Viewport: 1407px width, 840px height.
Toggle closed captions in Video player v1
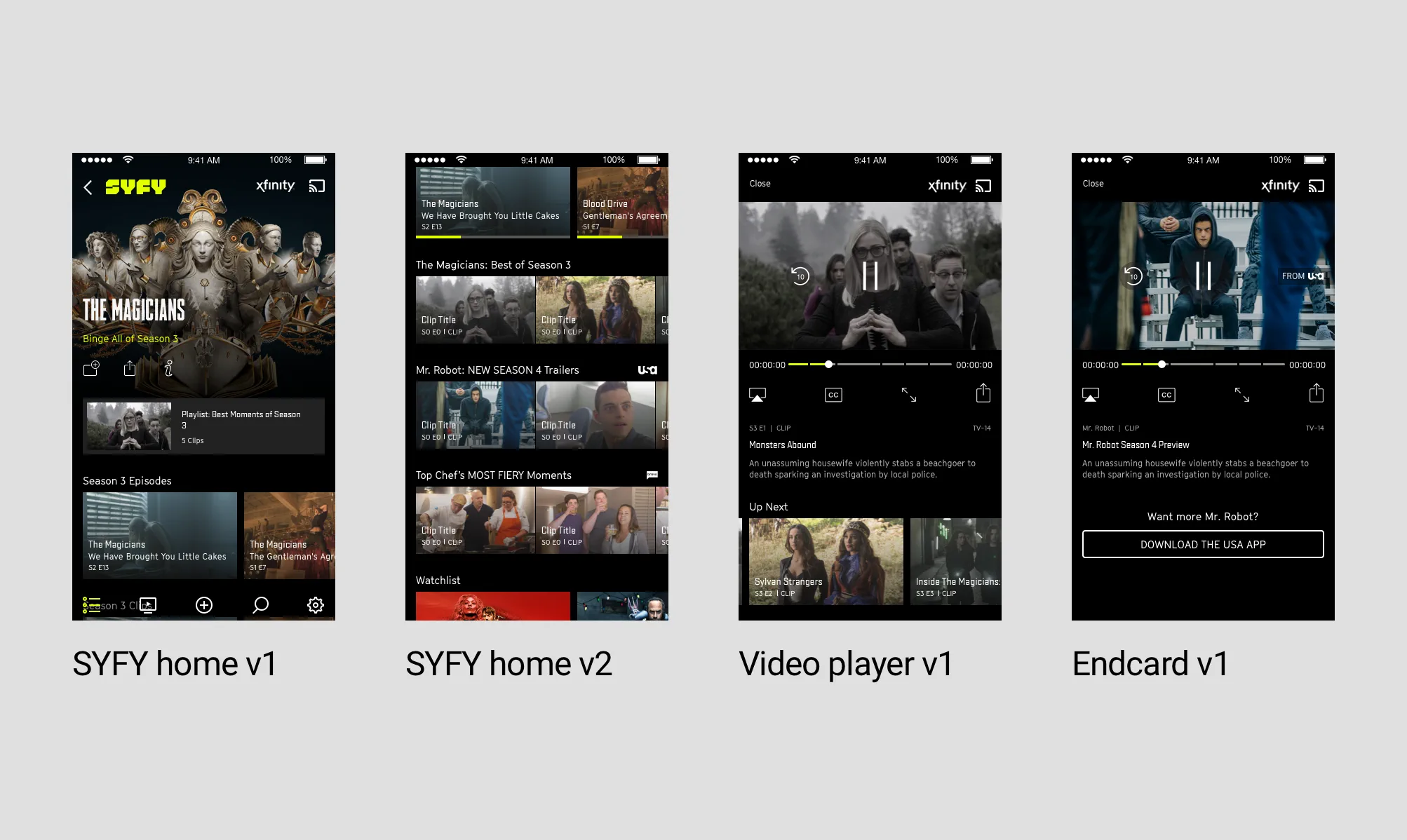(x=833, y=395)
